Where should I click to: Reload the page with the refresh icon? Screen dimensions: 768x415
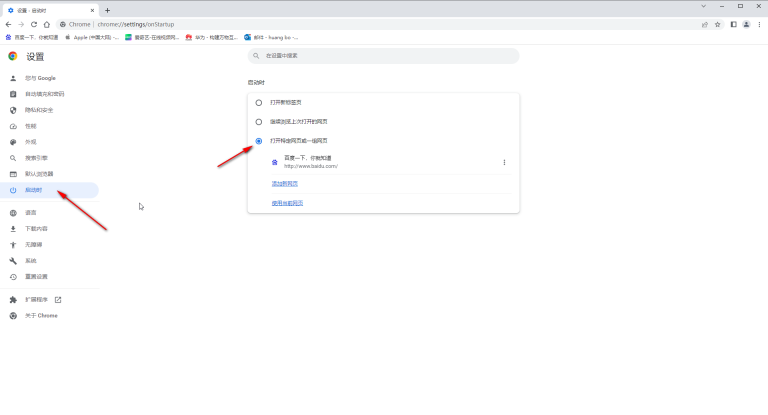click(x=34, y=24)
